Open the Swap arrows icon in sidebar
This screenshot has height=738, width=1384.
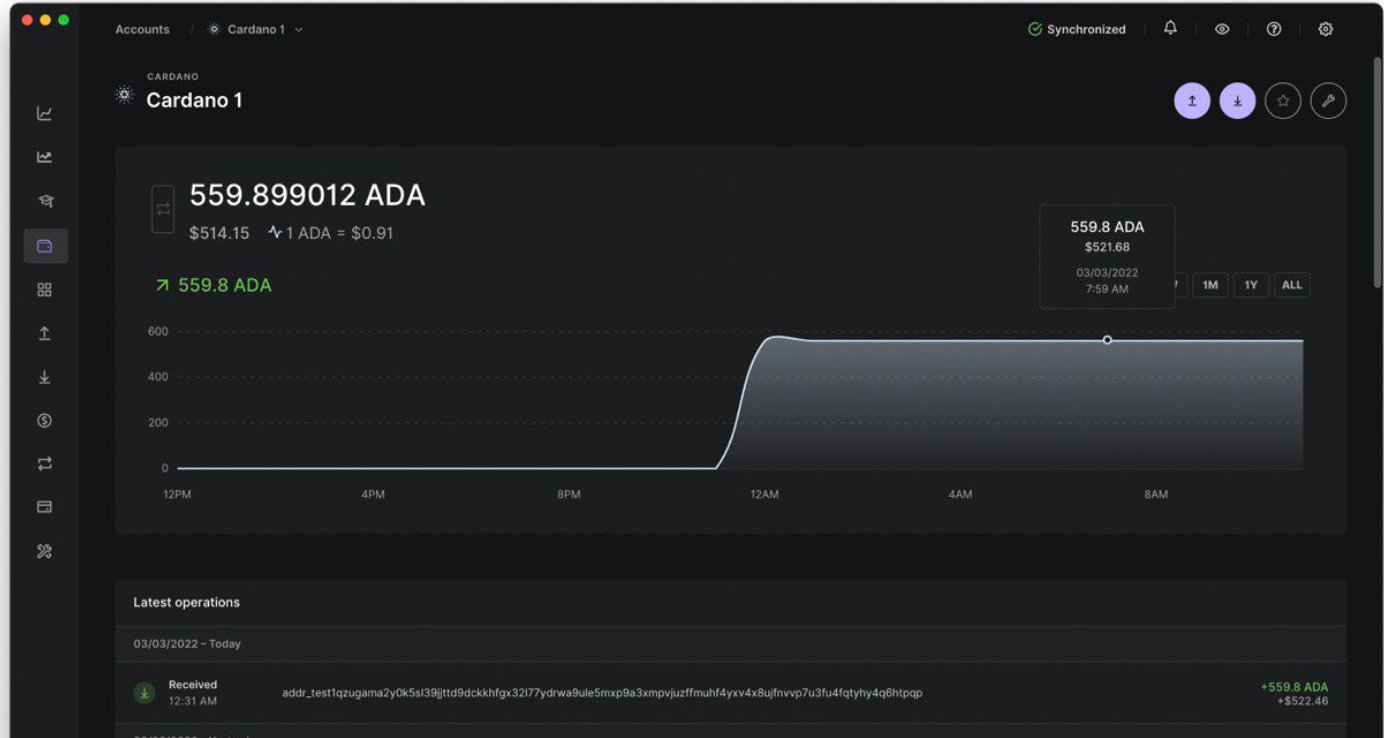[44, 464]
